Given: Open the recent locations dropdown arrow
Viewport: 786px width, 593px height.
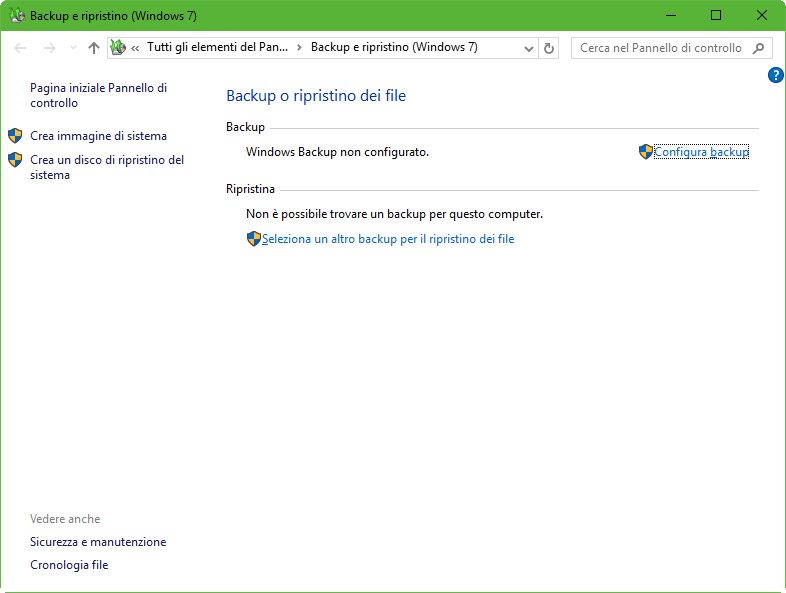Looking at the screenshot, I should tap(73, 48).
